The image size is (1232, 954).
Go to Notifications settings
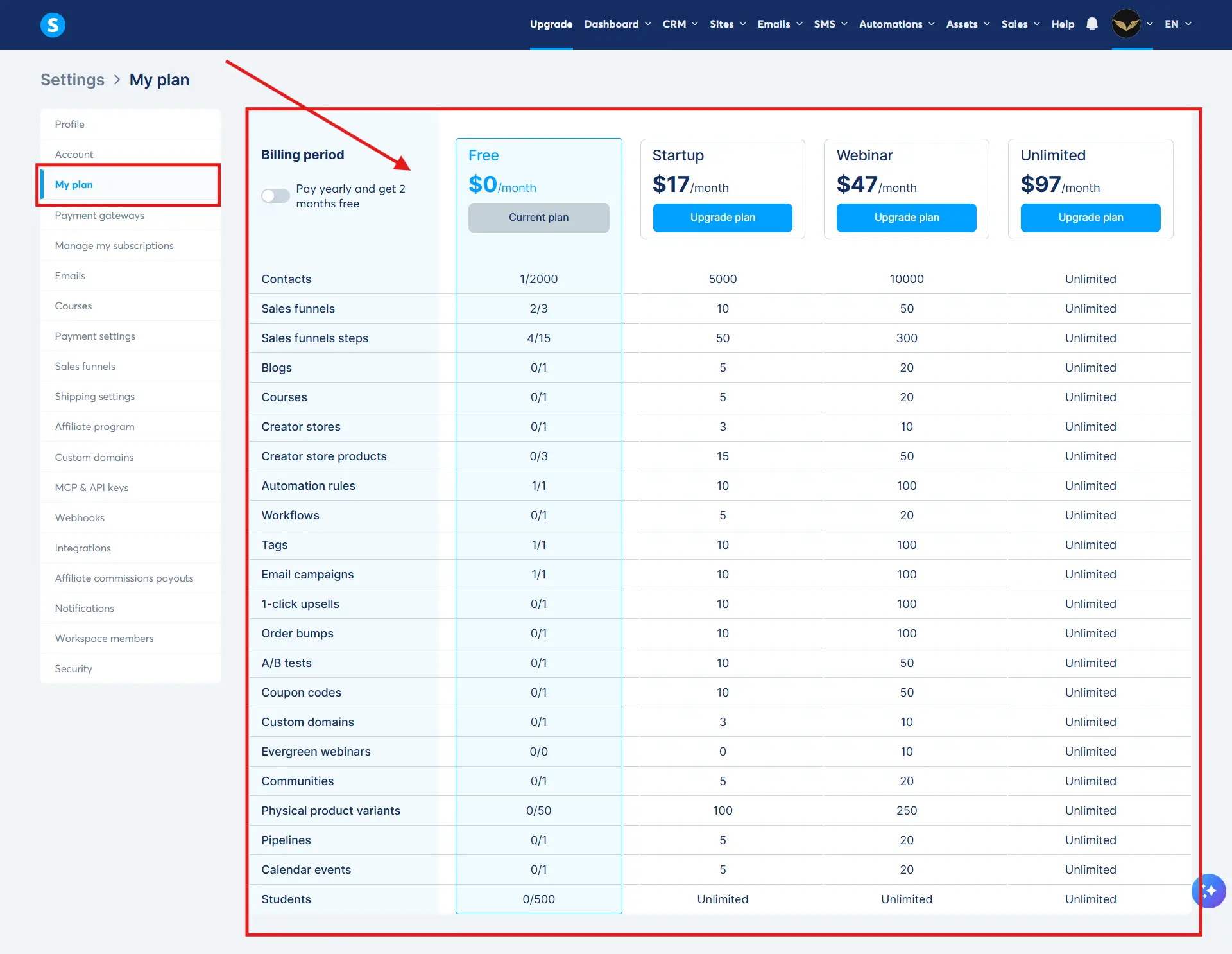130,608
